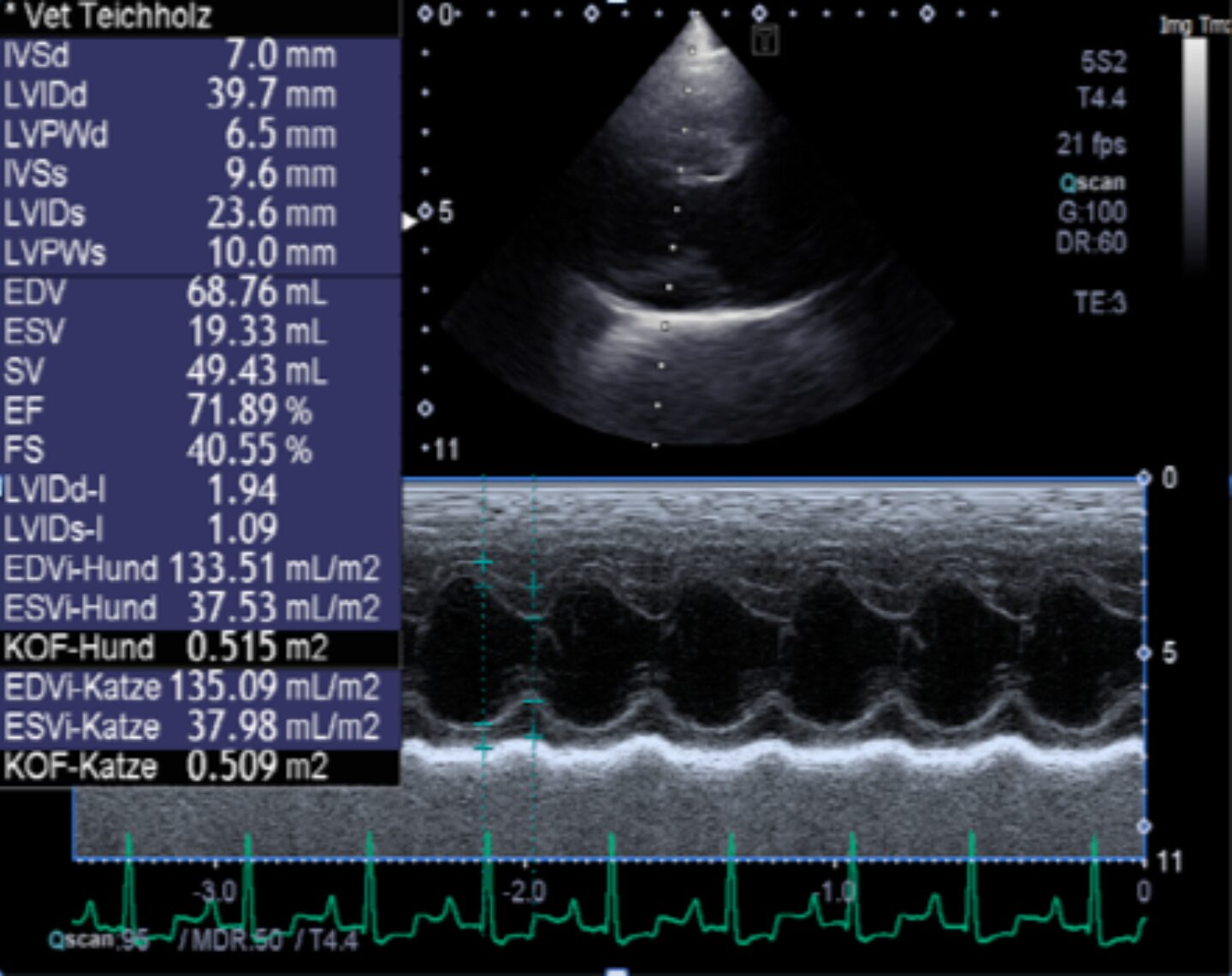Click the 0 depth diamond marker on 2D image

coord(425,14)
